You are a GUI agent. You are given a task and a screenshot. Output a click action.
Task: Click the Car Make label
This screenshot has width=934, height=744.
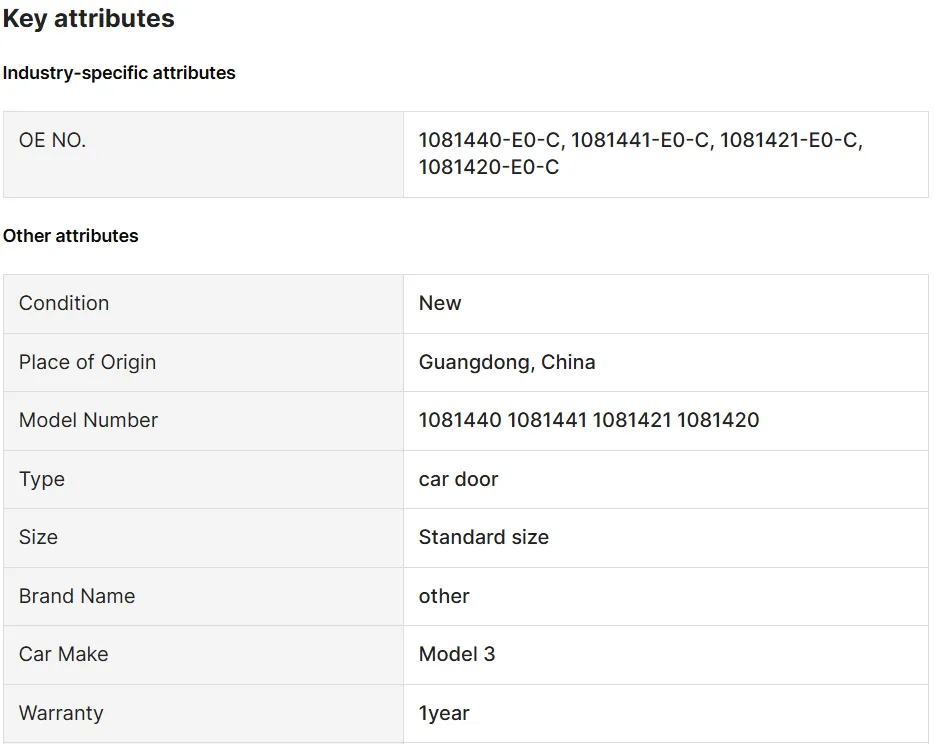(64, 654)
